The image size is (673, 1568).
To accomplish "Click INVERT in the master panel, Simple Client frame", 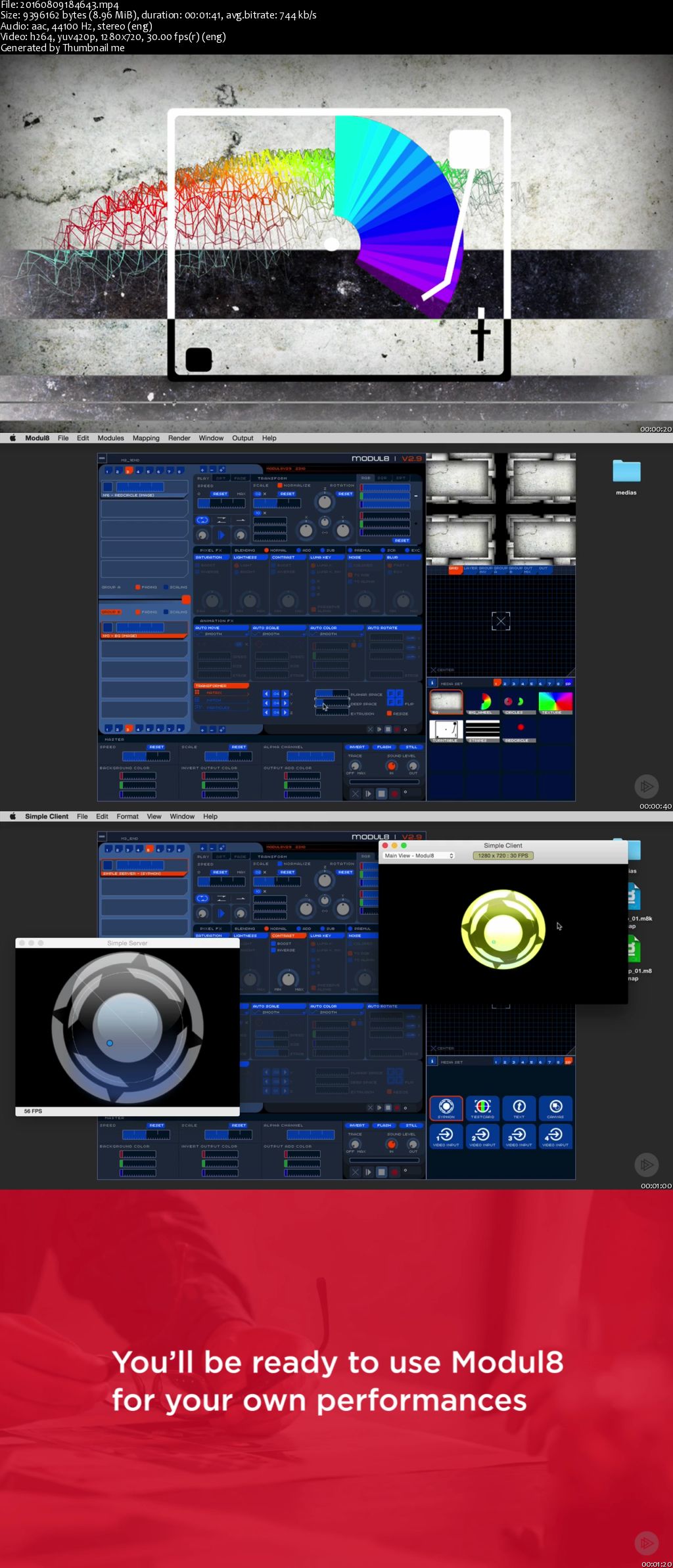I will [x=357, y=1125].
